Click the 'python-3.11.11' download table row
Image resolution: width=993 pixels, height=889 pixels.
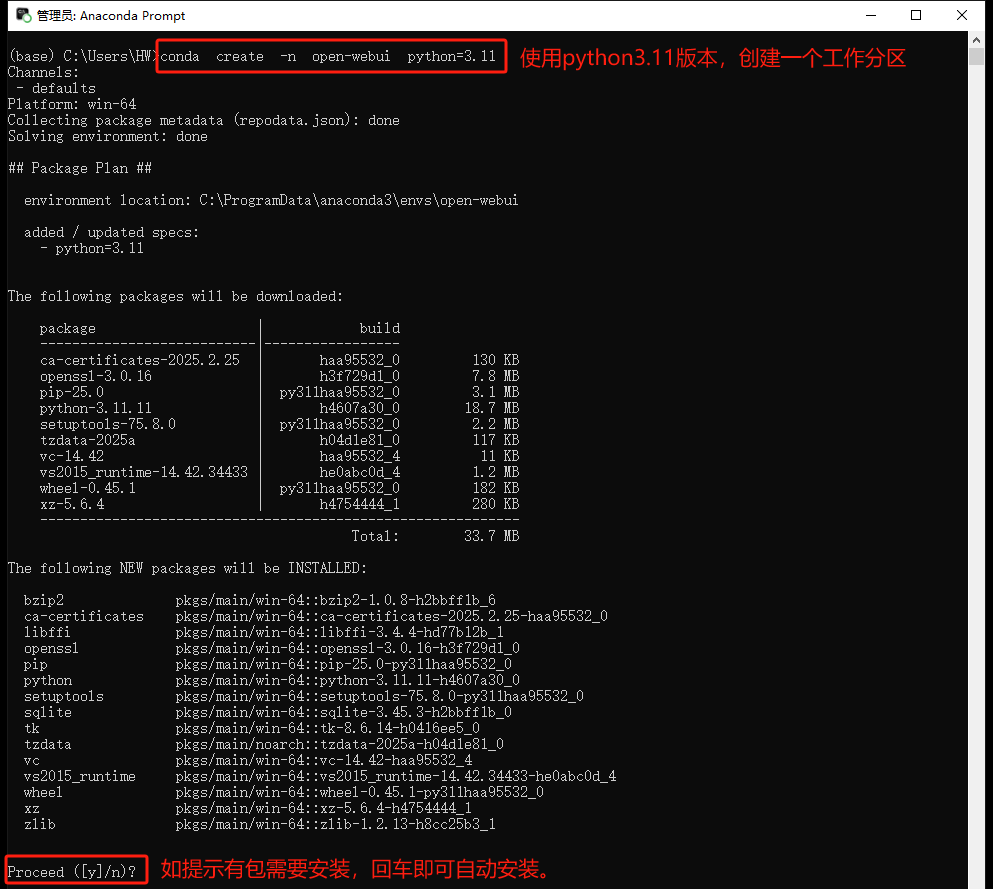279,408
